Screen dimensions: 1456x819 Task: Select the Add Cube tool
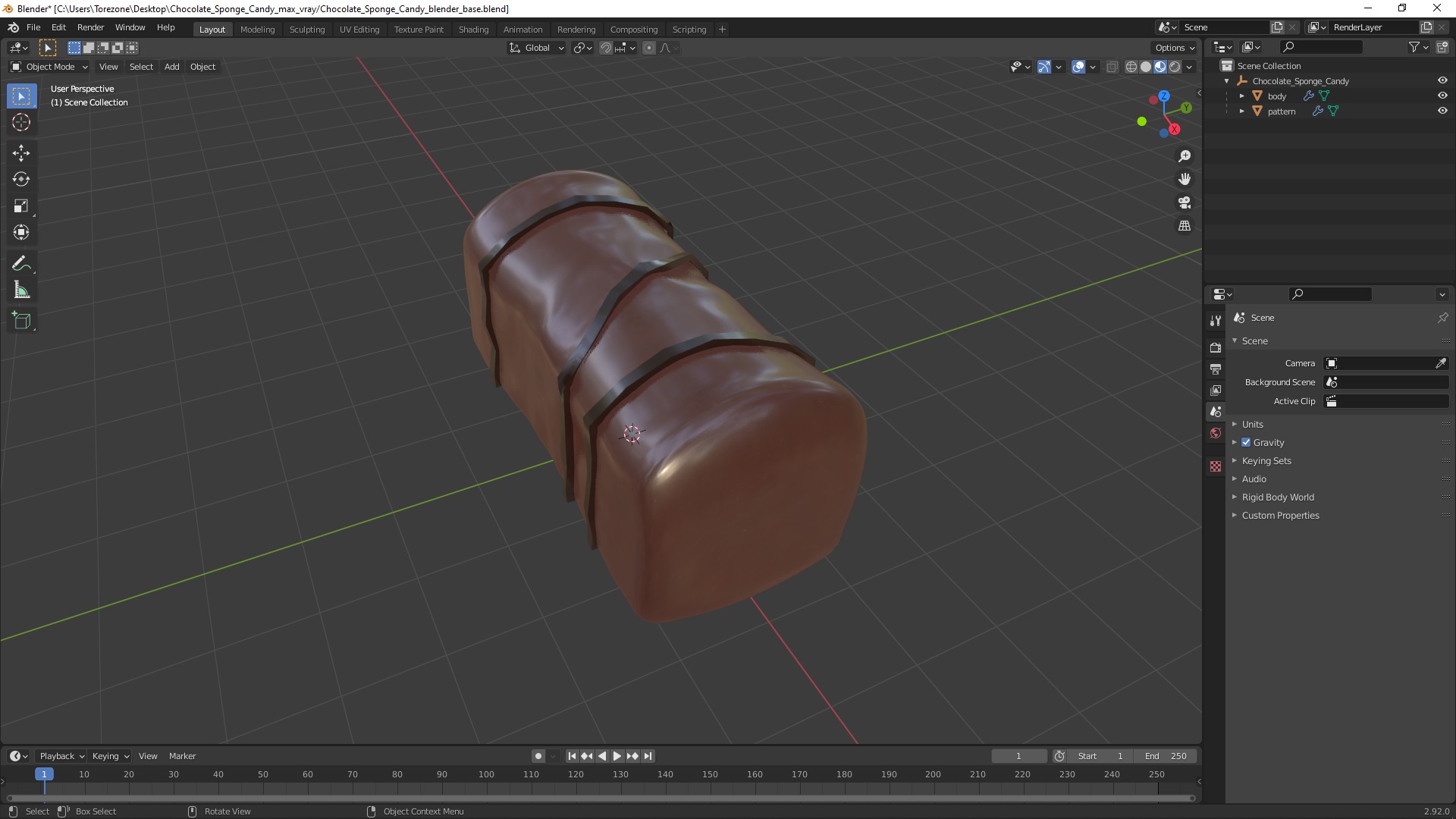[x=21, y=321]
